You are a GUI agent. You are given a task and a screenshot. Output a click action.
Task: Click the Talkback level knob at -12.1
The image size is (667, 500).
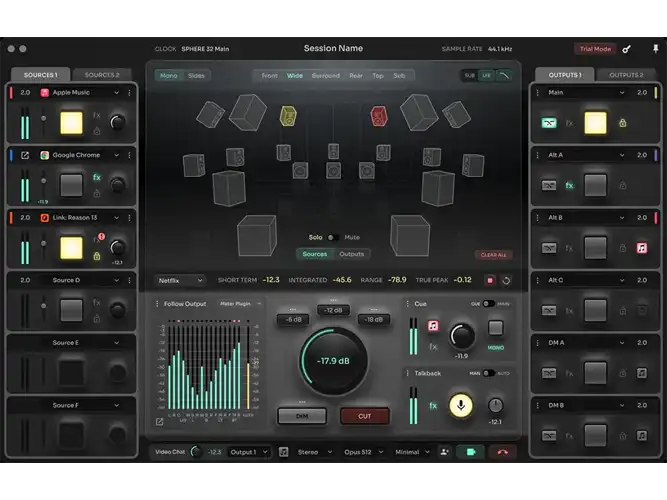click(495, 405)
